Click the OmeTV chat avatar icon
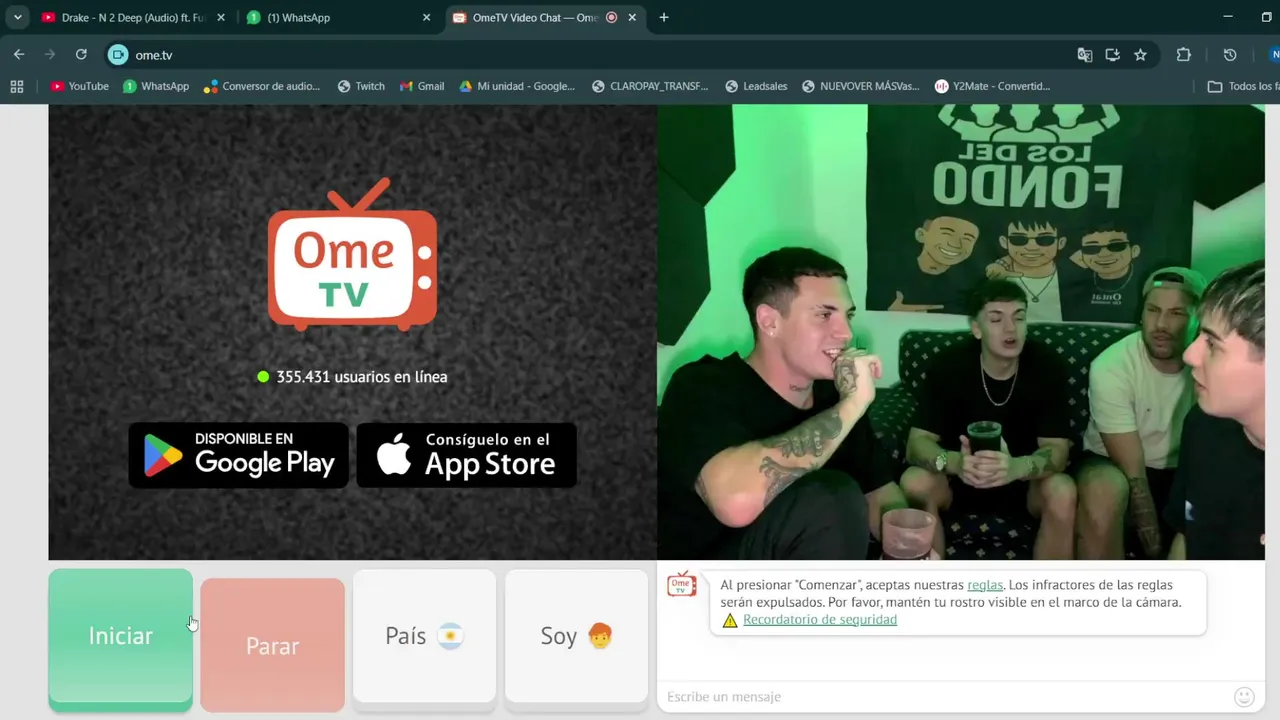 click(x=682, y=584)
